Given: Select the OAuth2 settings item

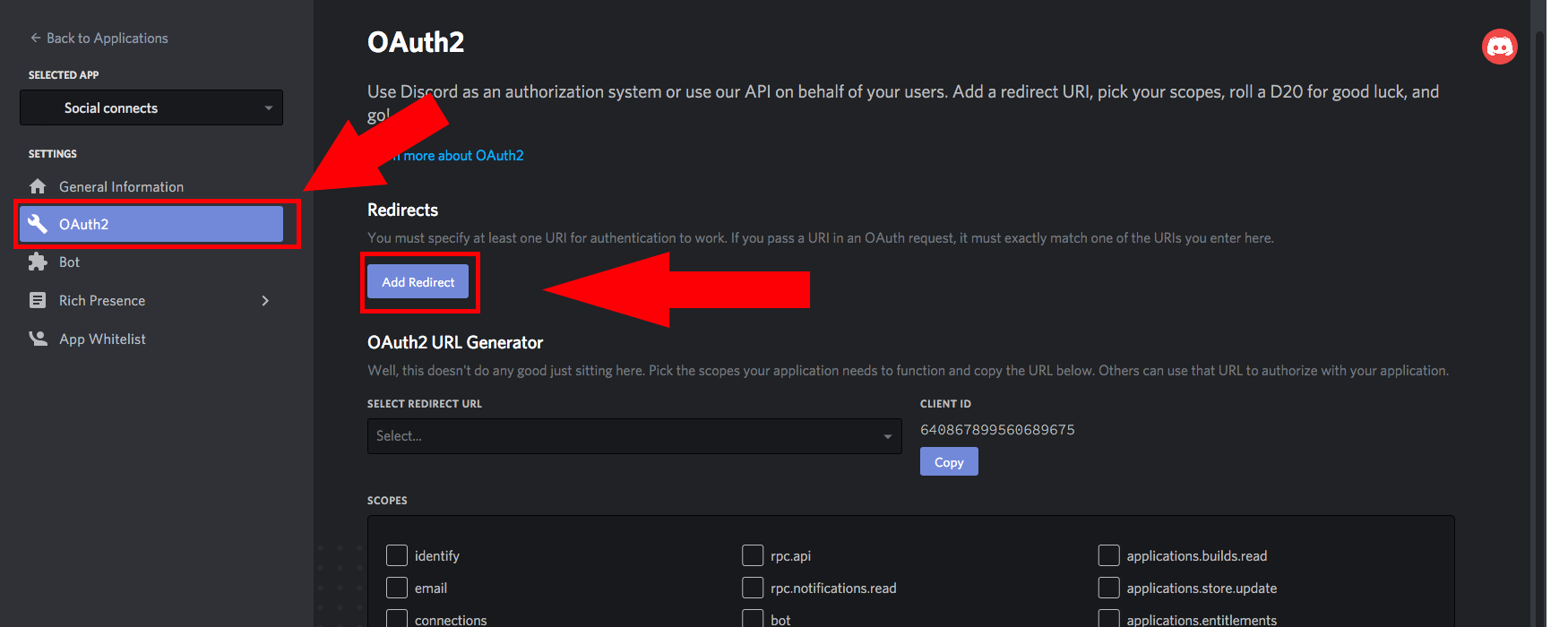Looking at the screenshot, I should pos(151,224).
